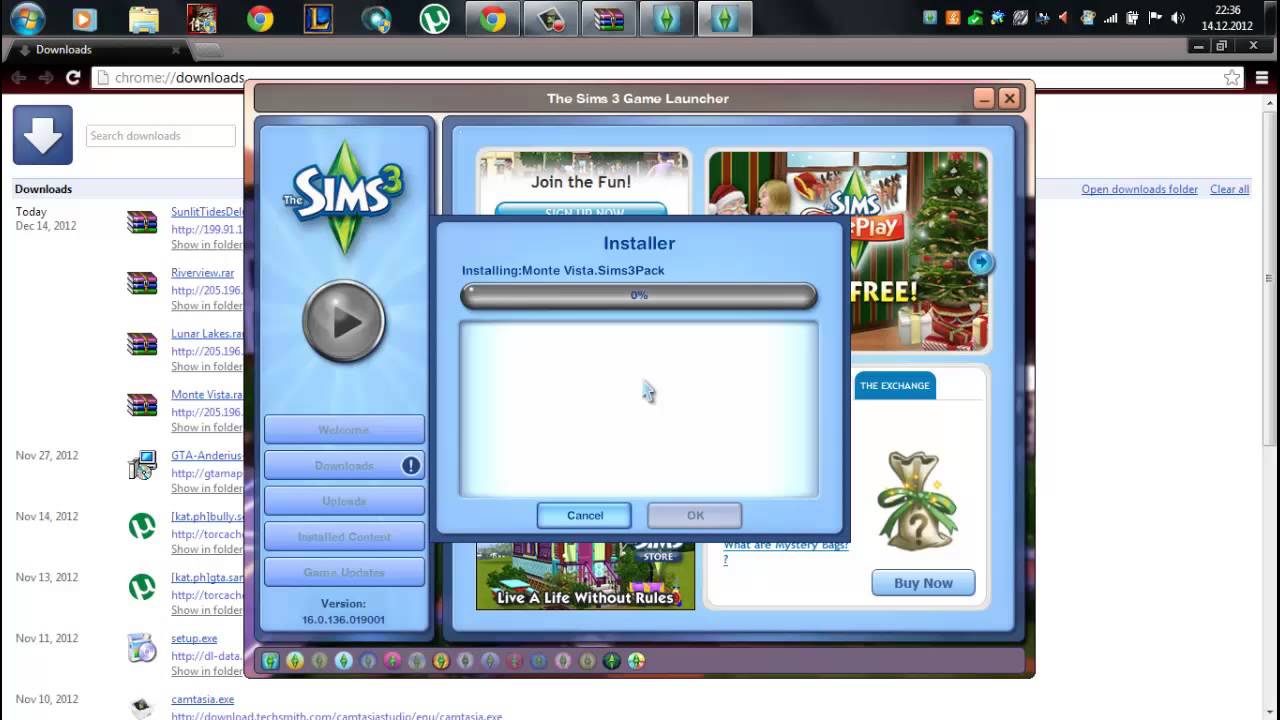The image size is (1280, 720).
Task: Open the Uploads tab in the launcher
Action: [x=344, y=501]
